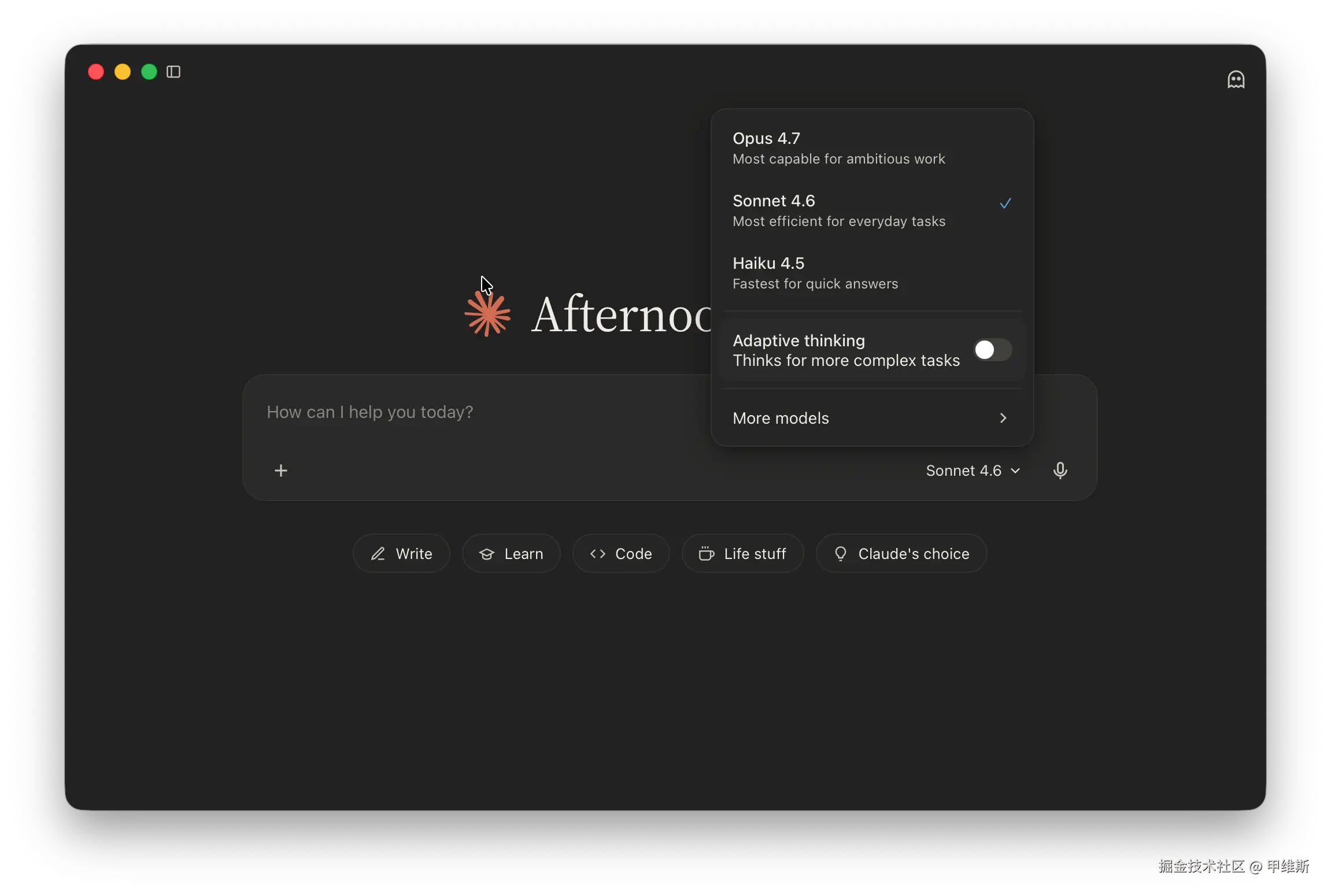
Task: Maximize the window with green button
Action: pos(149,72)
